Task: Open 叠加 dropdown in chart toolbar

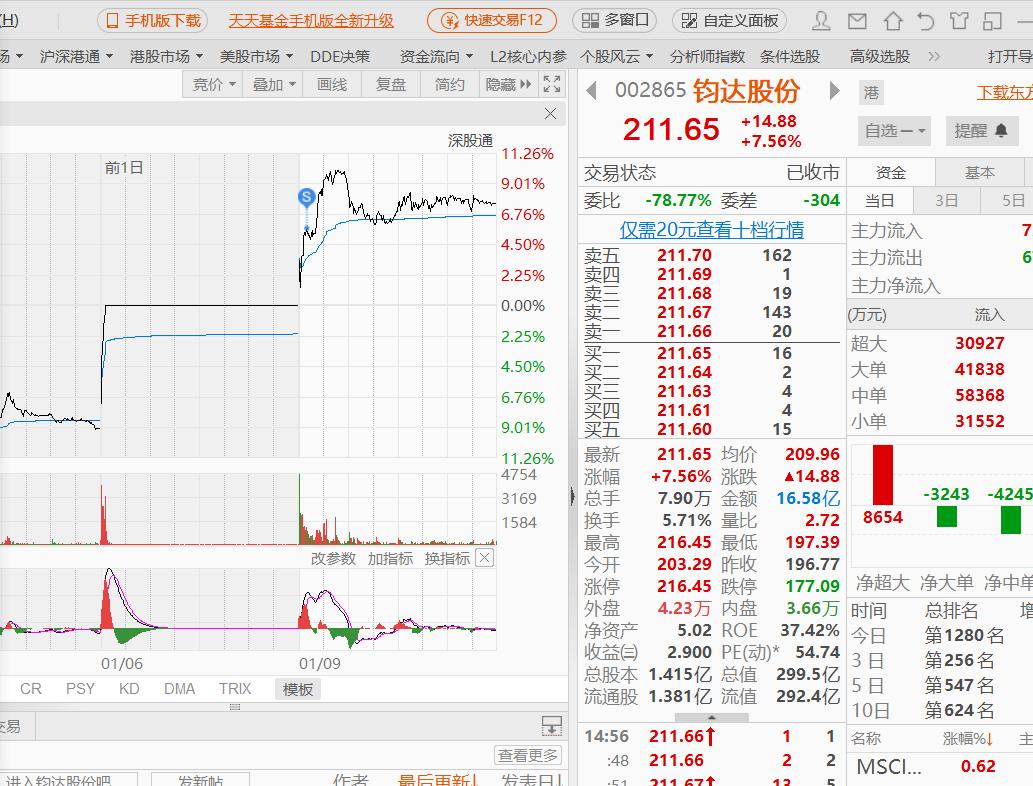Action: coord(273,84)
